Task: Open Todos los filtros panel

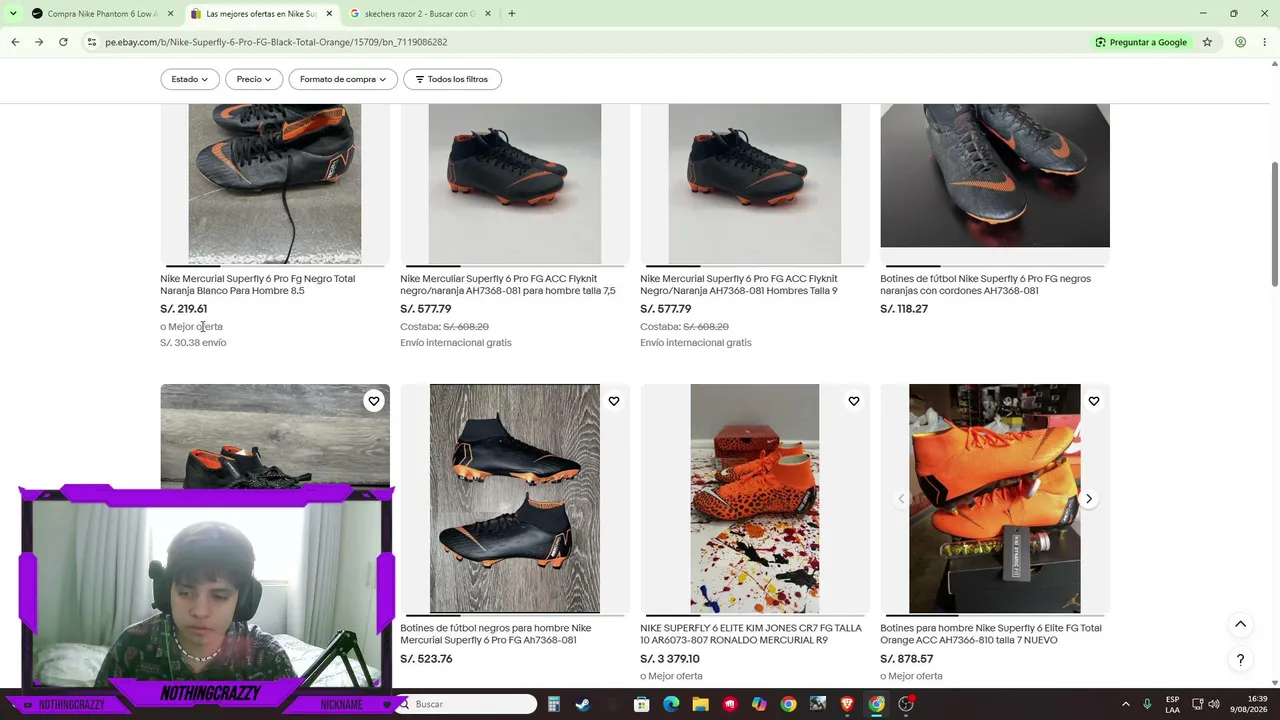Action: point(452,79)
